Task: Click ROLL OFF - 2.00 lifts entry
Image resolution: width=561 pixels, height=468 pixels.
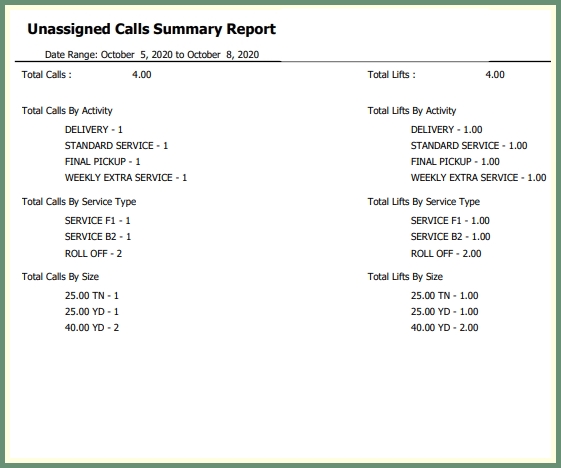Action: (446, 254)
